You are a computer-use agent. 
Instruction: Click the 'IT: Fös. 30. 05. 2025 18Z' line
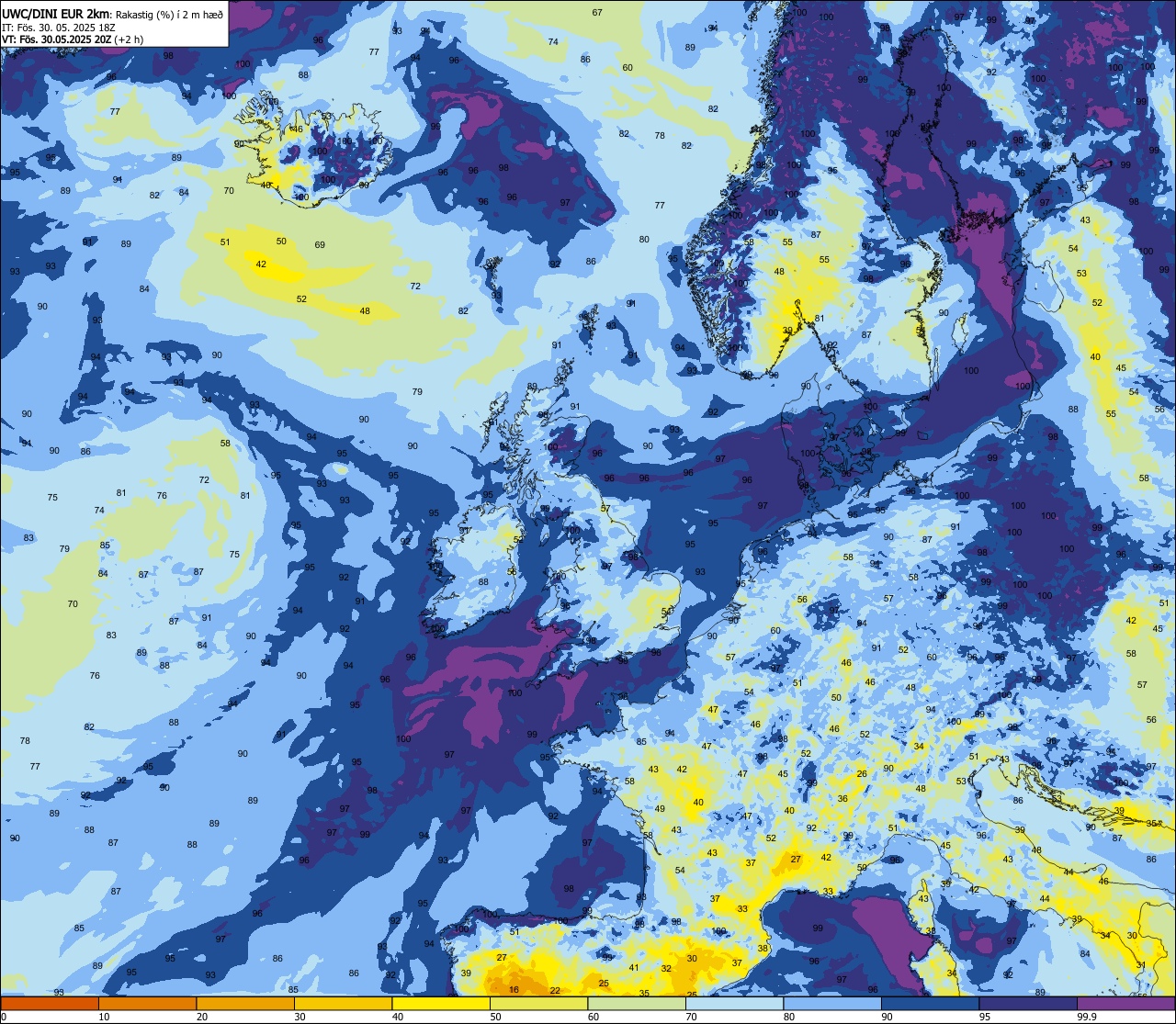(59, 26)
